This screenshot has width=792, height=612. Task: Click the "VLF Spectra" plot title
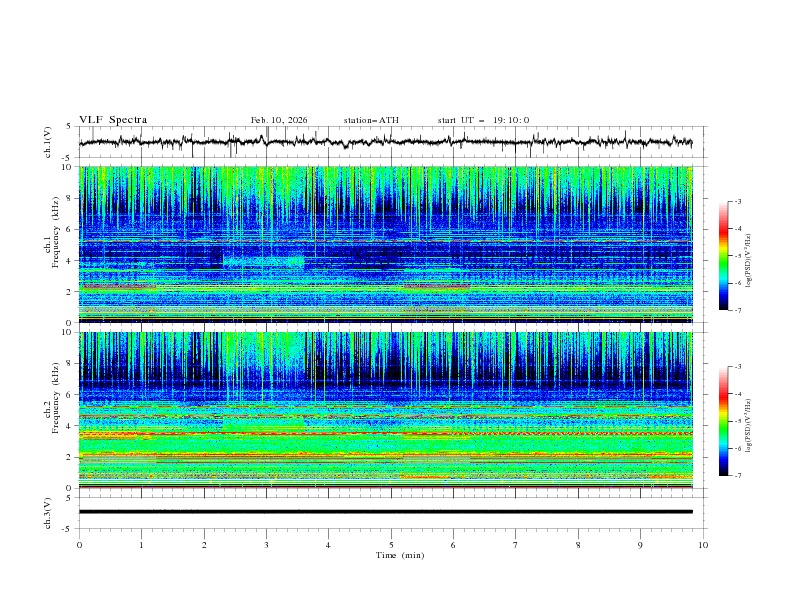(x=113, y=120)
